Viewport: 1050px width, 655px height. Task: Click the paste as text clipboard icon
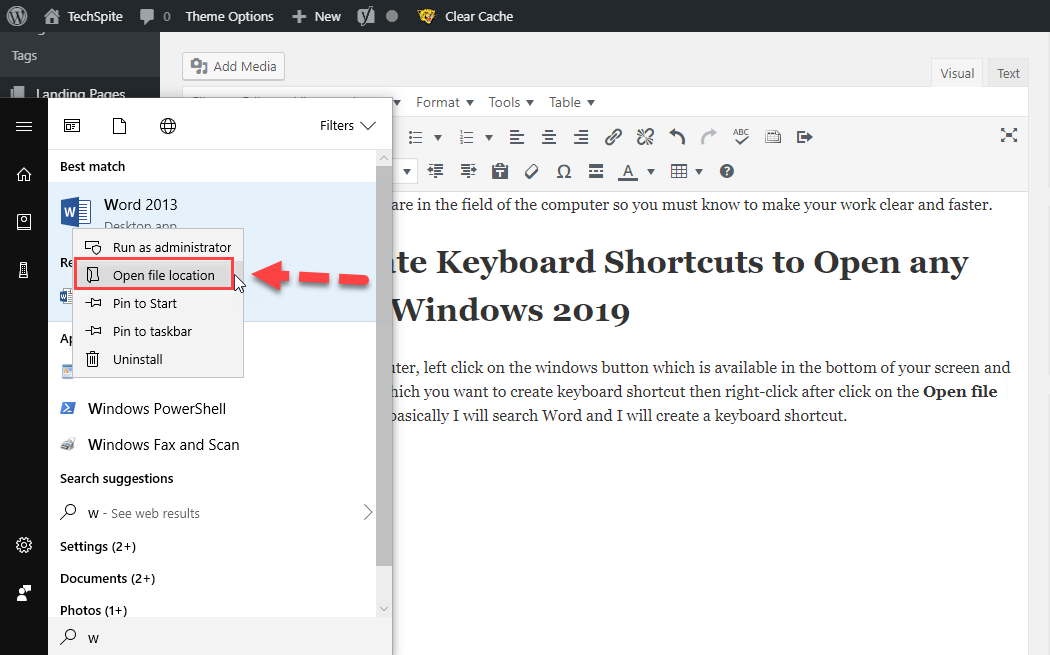click(500, 171)
